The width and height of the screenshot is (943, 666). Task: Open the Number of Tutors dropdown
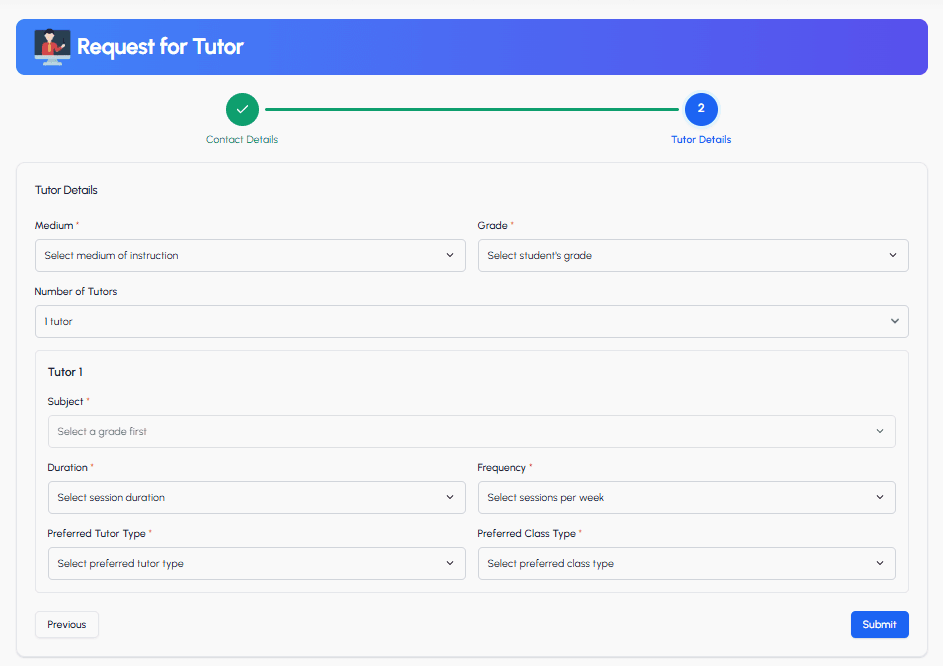tap(472, 321)
